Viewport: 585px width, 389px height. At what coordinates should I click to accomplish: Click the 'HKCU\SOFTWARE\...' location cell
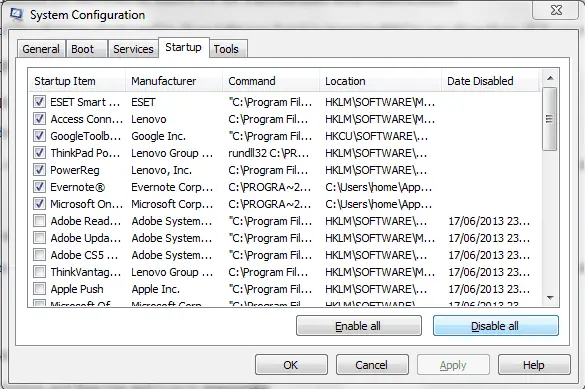click(376, 136)
